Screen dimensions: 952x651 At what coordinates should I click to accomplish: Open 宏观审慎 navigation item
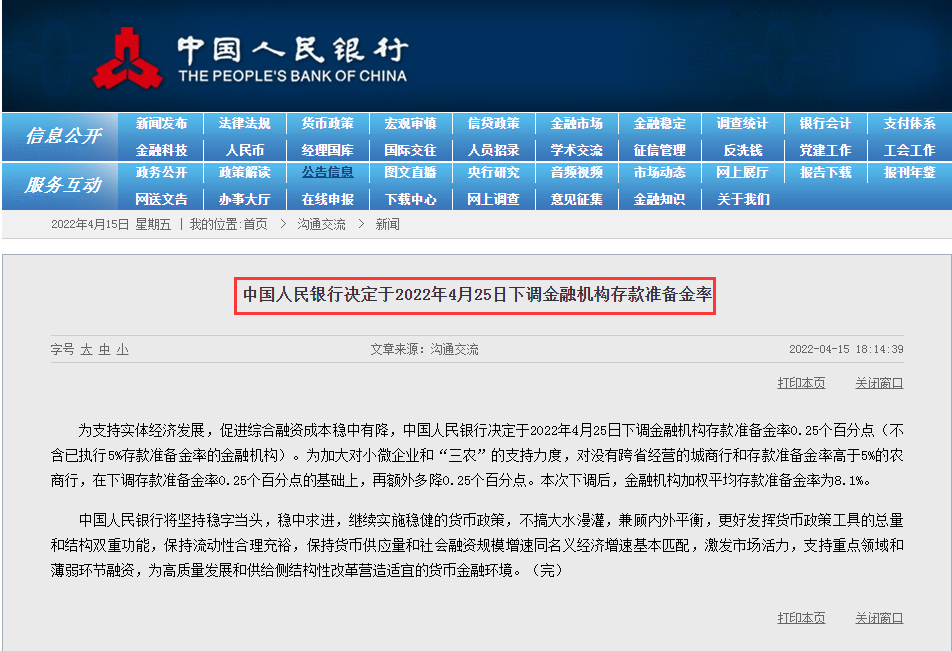[x=410, y=123]
